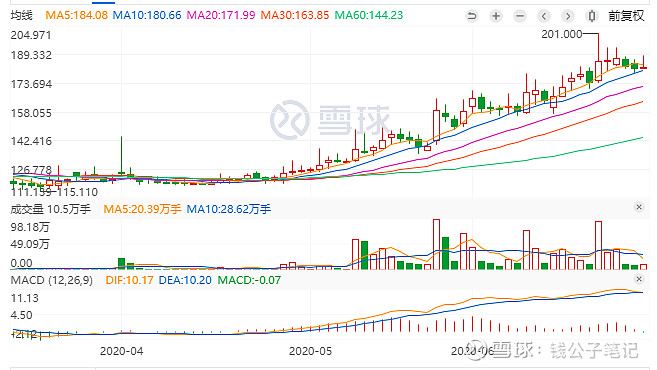Open the 前复权 adjustment dropdown
Viewport: 657px width, 370px height.
pos(626,16)
